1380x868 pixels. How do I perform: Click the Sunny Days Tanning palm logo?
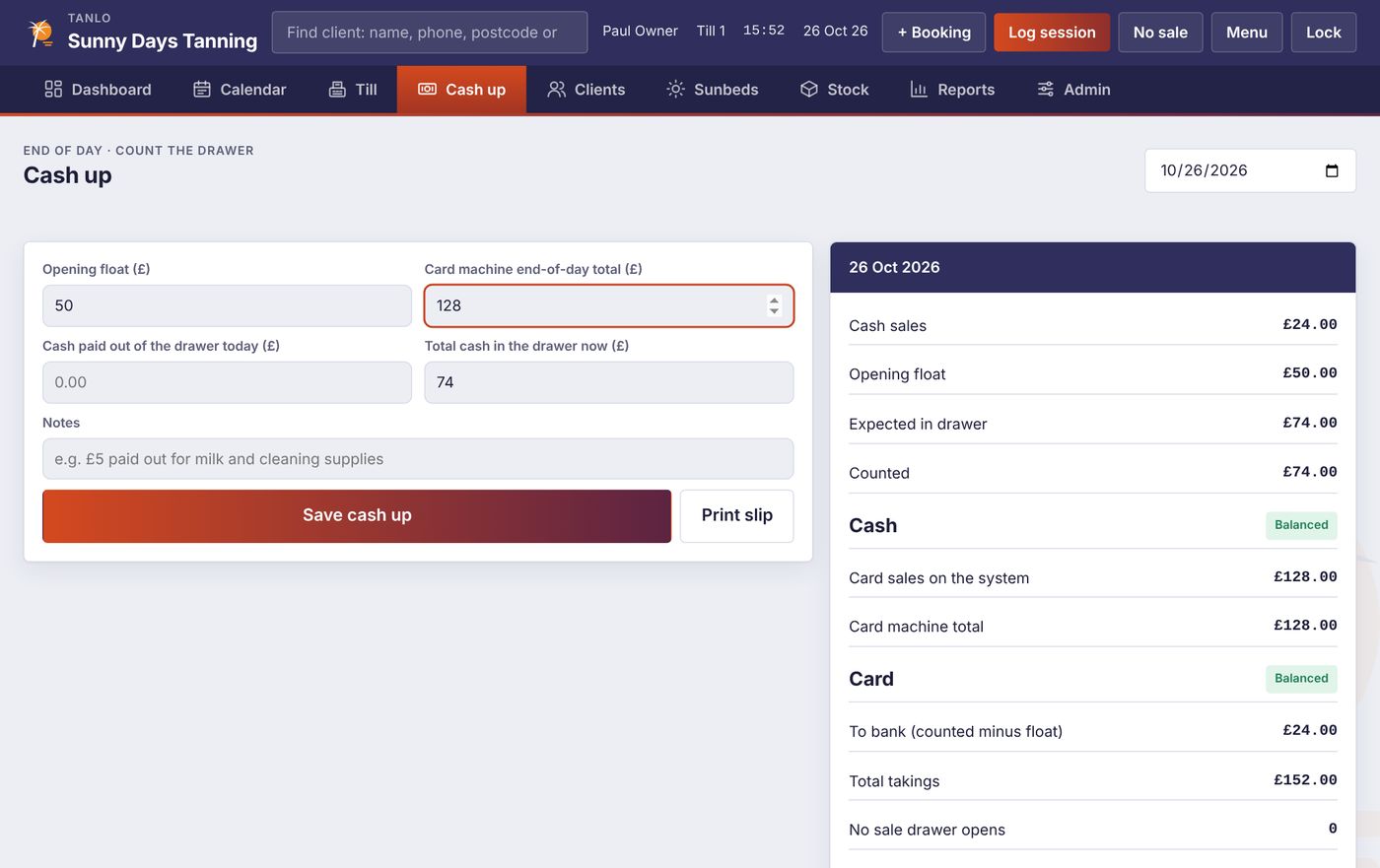pos(40,33)
